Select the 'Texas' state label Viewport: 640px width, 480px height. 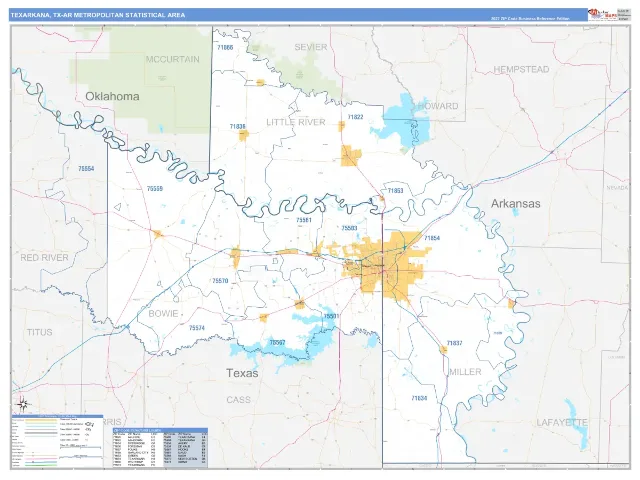(x=242, y=373)
